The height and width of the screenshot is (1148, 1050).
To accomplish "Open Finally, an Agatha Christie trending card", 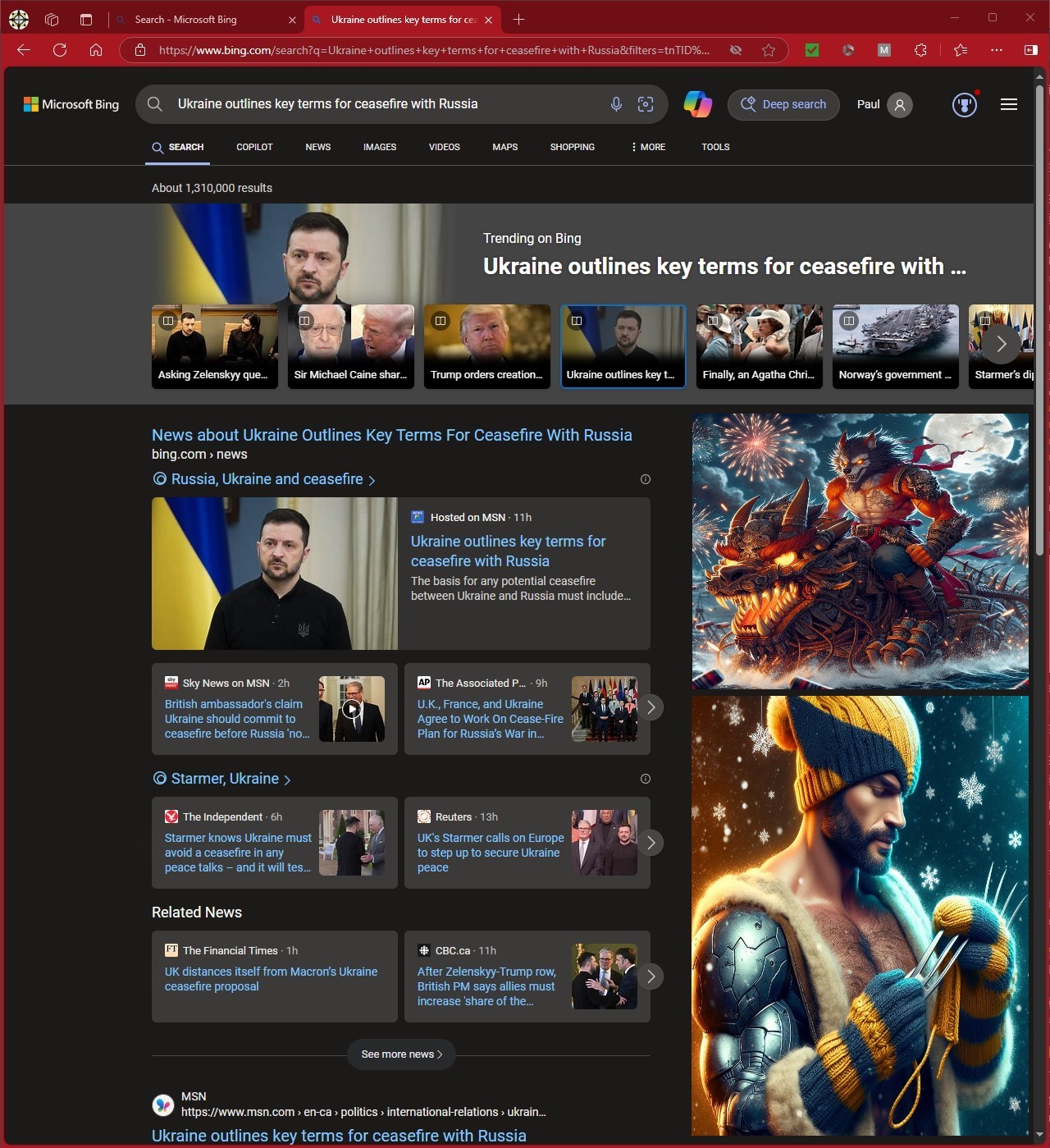I will 760,346.
